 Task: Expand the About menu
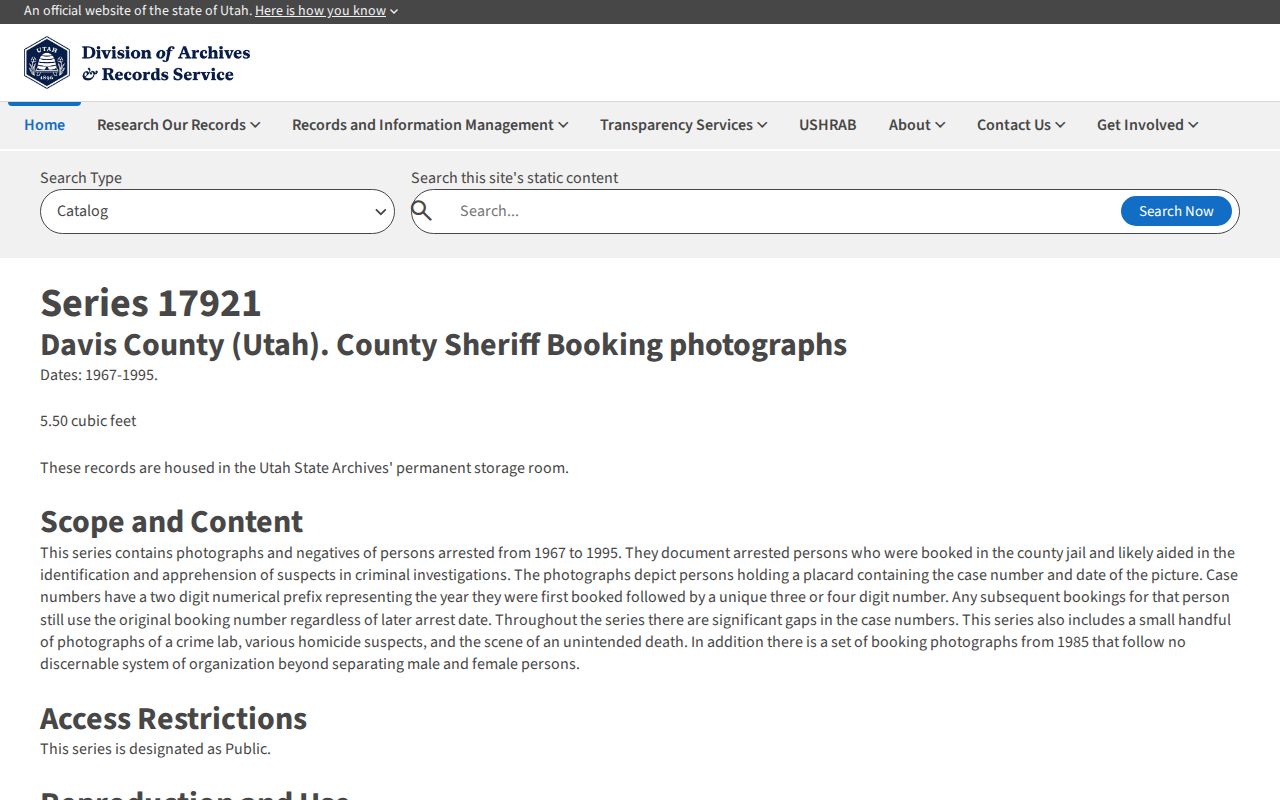917,125
